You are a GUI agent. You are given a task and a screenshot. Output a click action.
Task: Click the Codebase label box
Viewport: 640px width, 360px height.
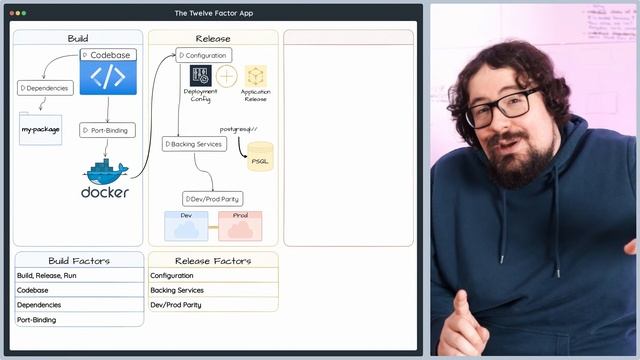click(x=108, y=55)
